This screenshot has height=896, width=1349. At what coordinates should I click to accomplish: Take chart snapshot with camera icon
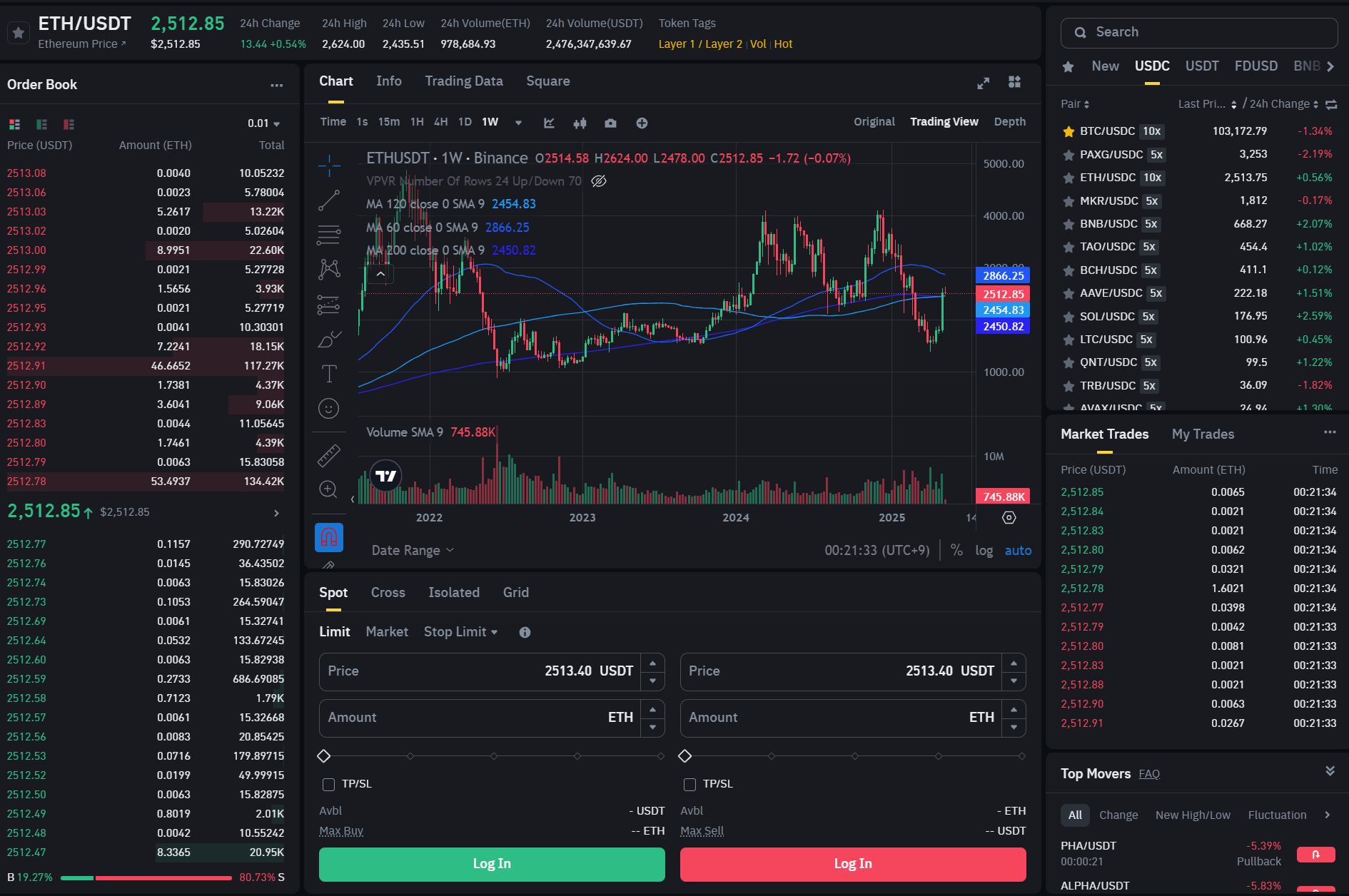coord(610,123)
